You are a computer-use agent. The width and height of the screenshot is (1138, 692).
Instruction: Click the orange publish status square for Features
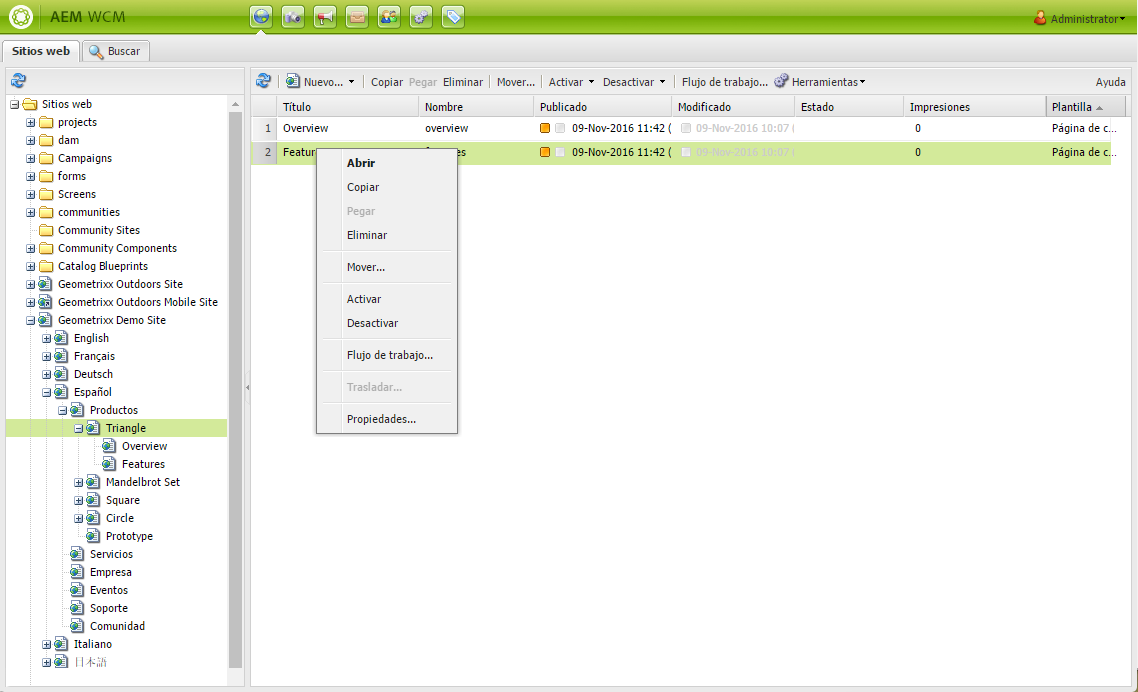click(x=545, y=152)
